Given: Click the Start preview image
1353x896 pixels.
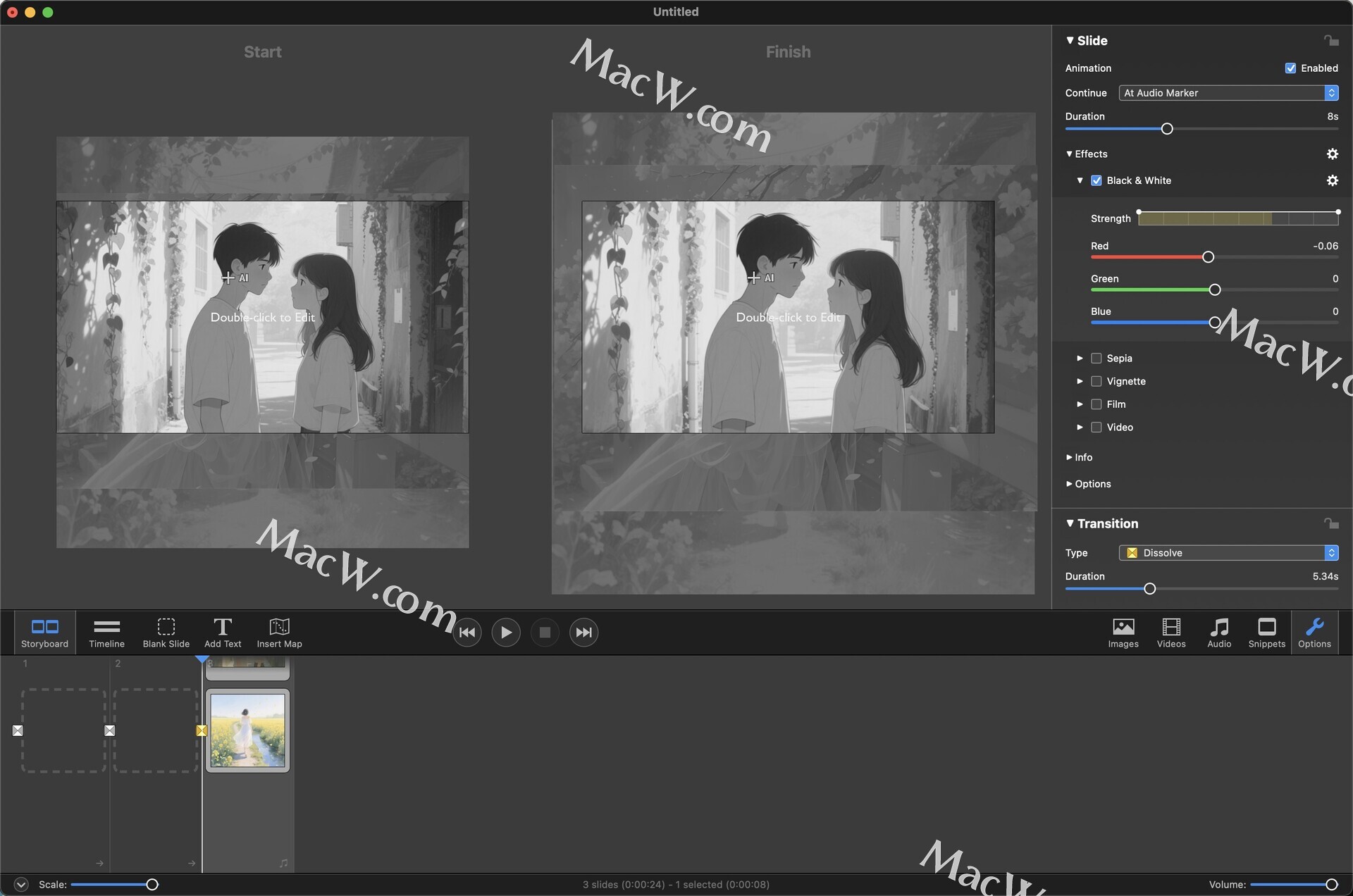Looking at the screenshot, I should (x=262, y=317).
